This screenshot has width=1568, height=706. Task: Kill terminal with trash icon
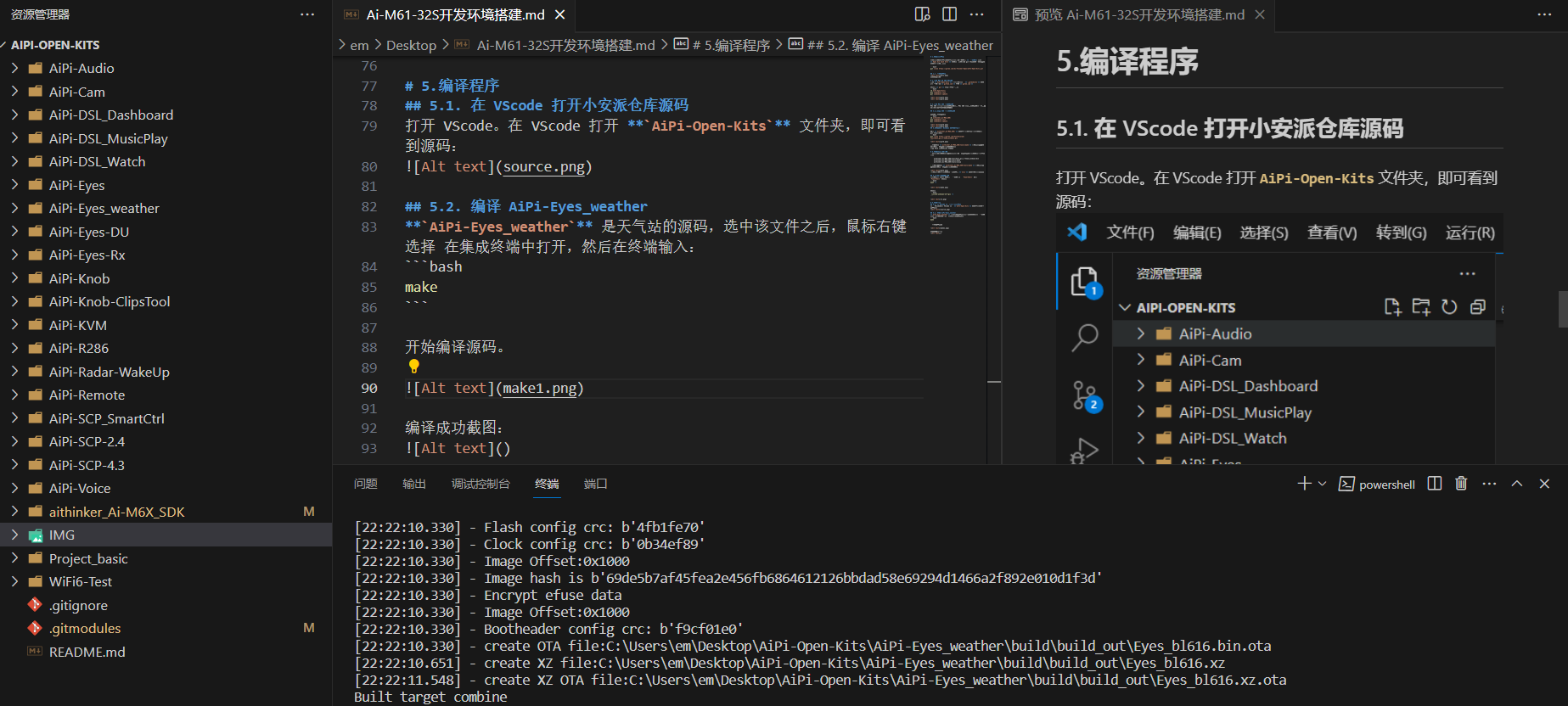coord(1461,484)
